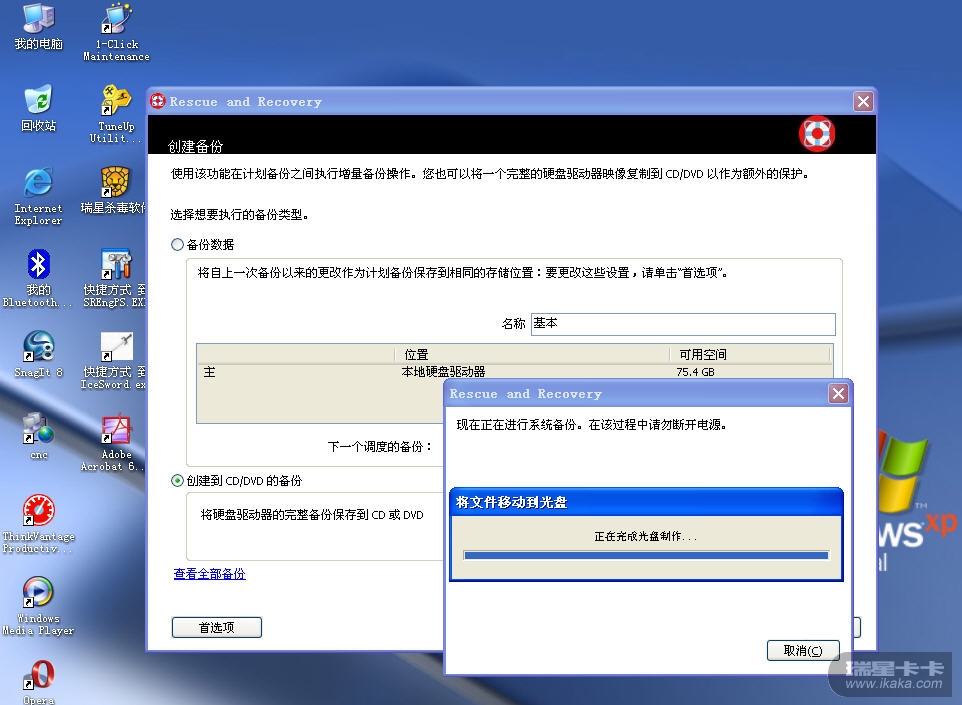Image resolution: width=962 pixels, height=705 pixels.
Task: Click the lifebuoy logo in header
Action: (817, 133)
